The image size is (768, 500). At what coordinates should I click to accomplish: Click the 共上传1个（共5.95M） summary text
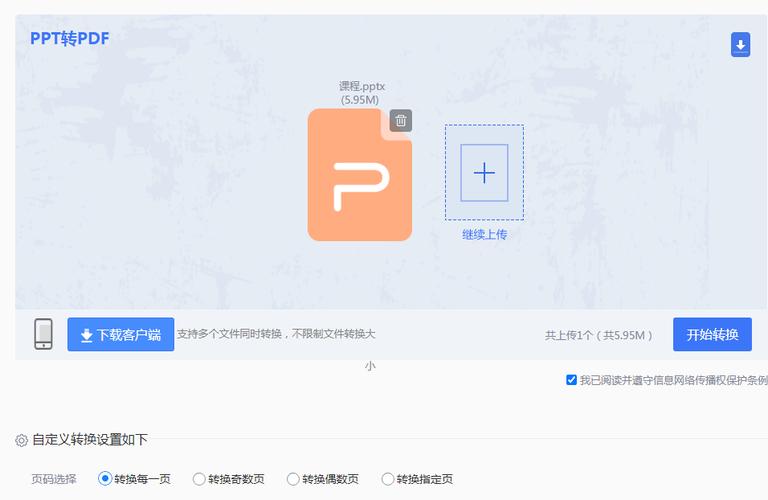coord(599,335)
